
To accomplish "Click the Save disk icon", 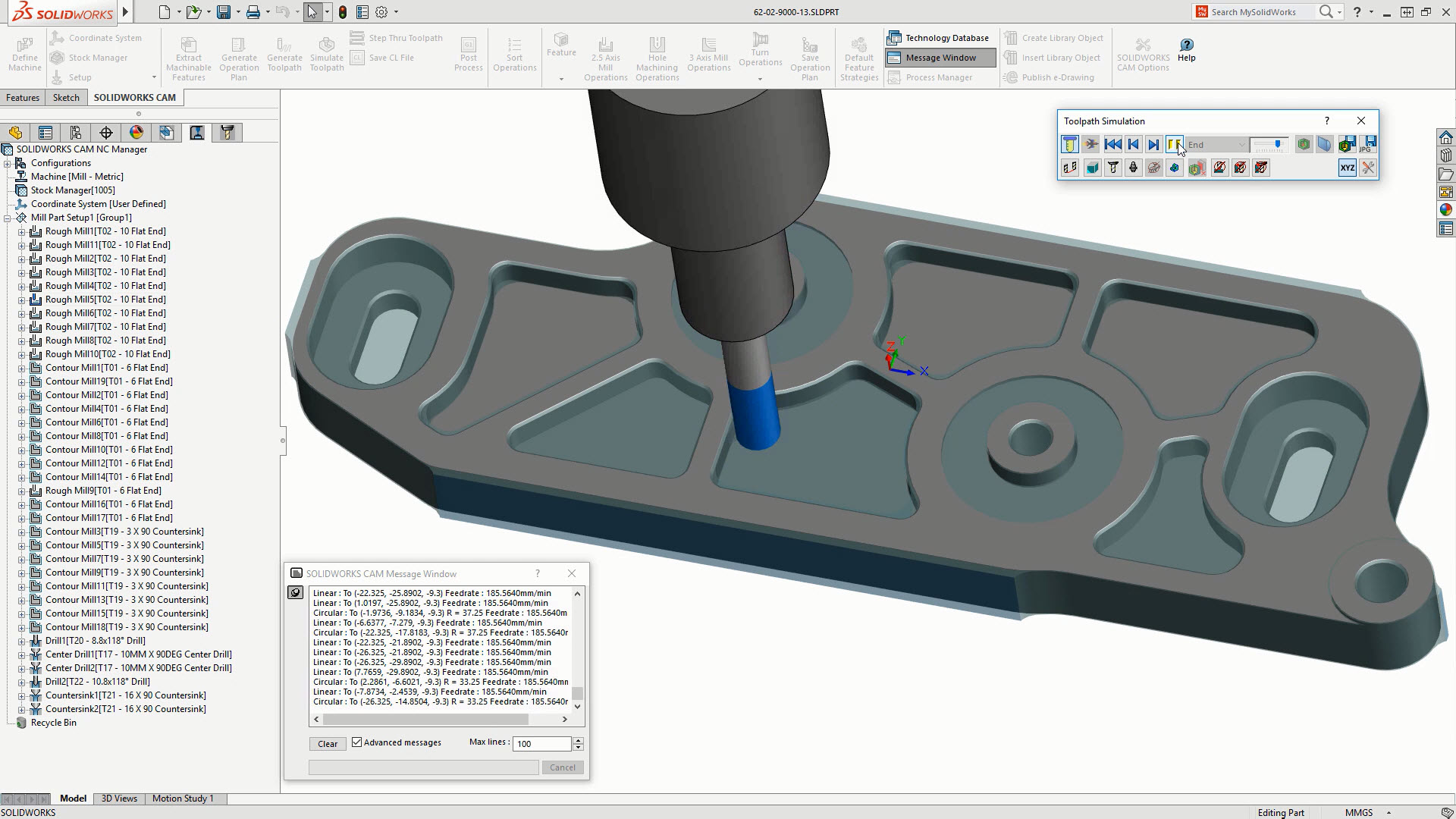I will pos(223,12).
